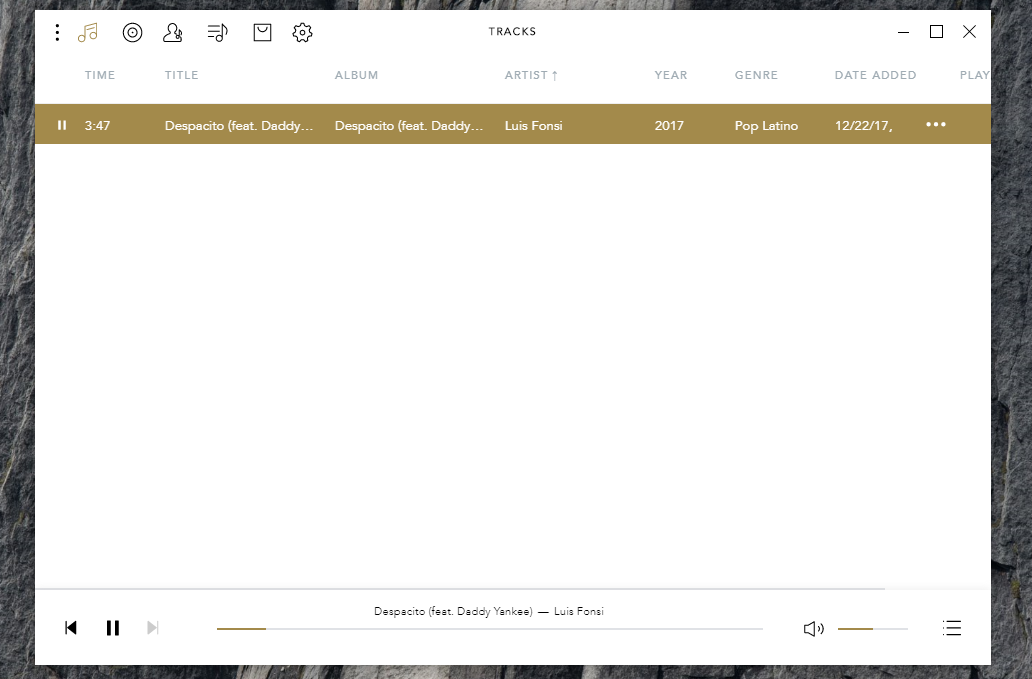The image size is (1032, 679).
Task: Sort tracks by the YEAR column
Action: tap(671, 75)
